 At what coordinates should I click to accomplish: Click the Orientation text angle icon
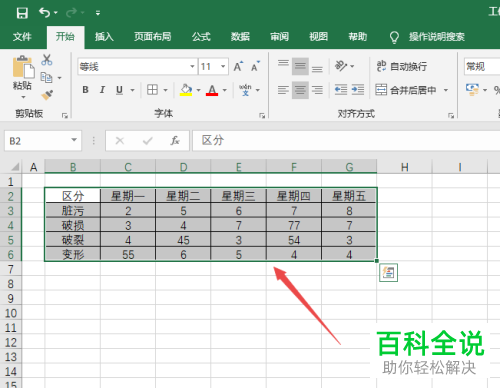coord(341,66)
